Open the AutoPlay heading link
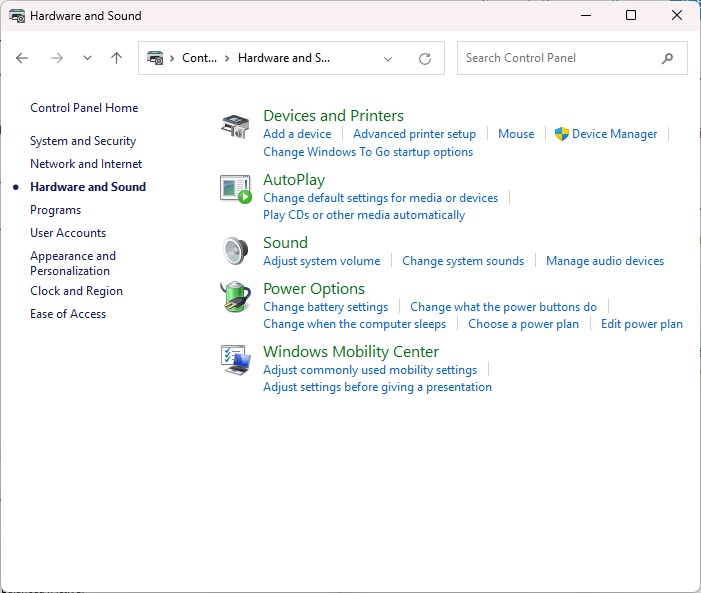701x593 pixels. [x=294, y=180]
